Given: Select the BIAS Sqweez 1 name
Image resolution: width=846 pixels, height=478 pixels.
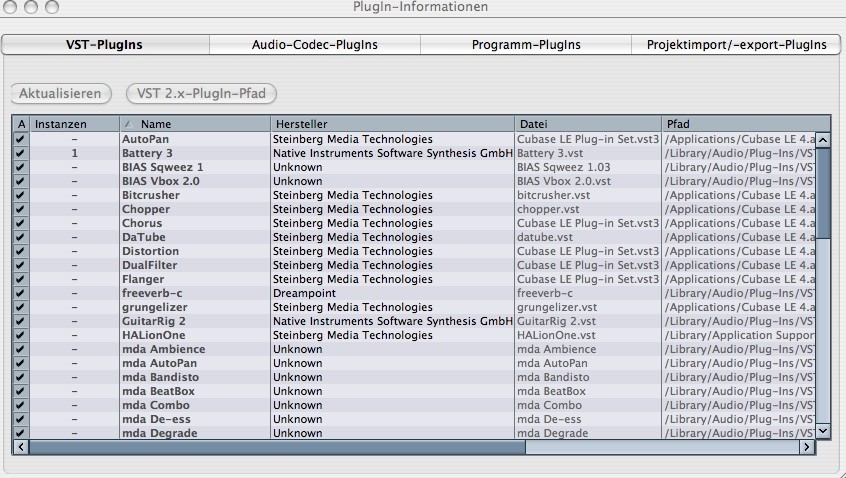Looking at the screenshot, I should [x=163, y=167].
